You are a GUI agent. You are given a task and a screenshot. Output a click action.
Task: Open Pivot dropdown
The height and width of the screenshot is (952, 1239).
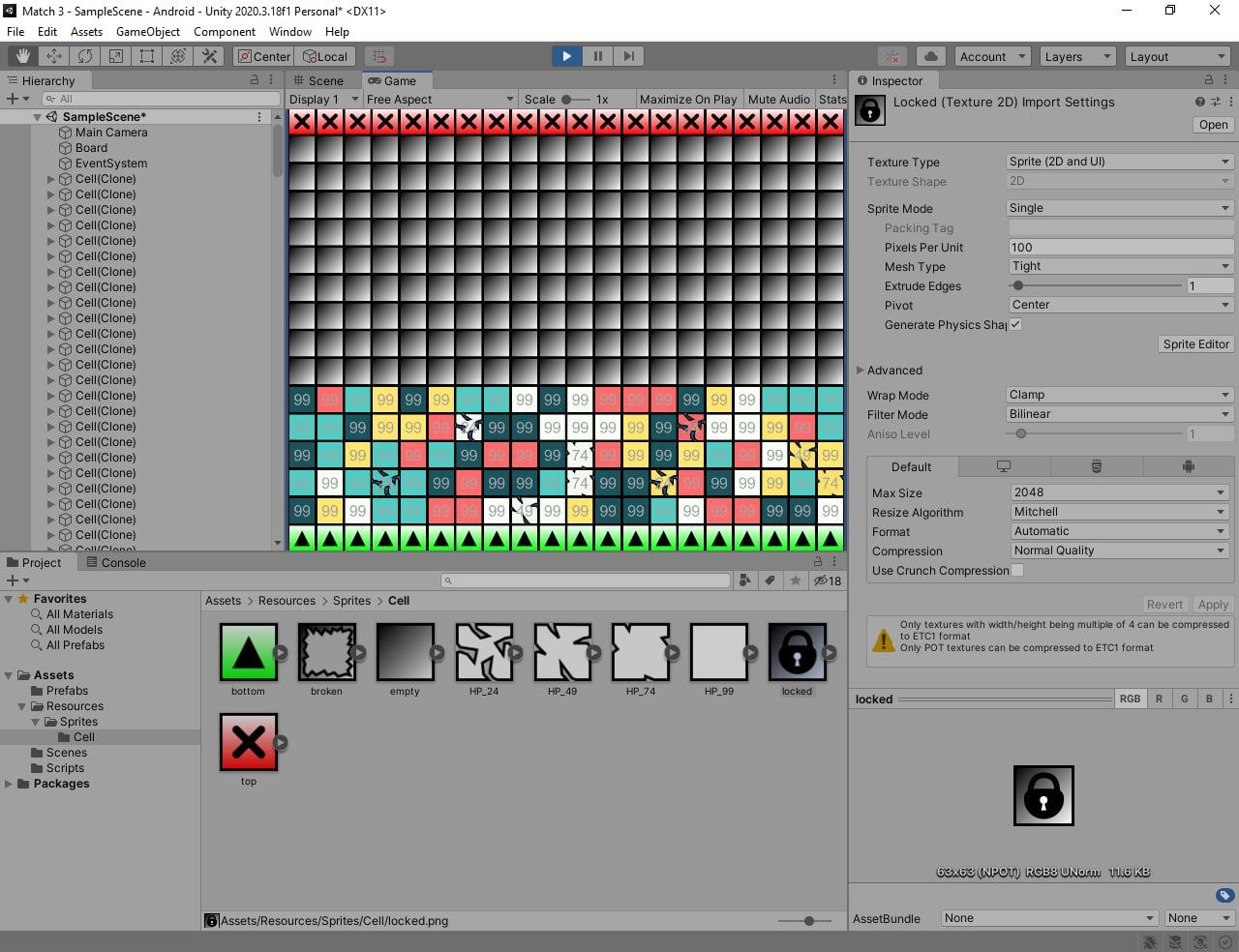[1120, 305]
